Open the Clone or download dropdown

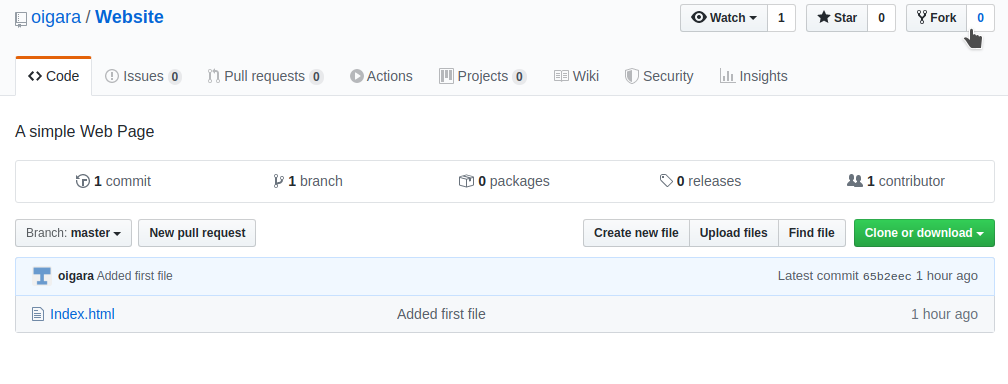924,233
